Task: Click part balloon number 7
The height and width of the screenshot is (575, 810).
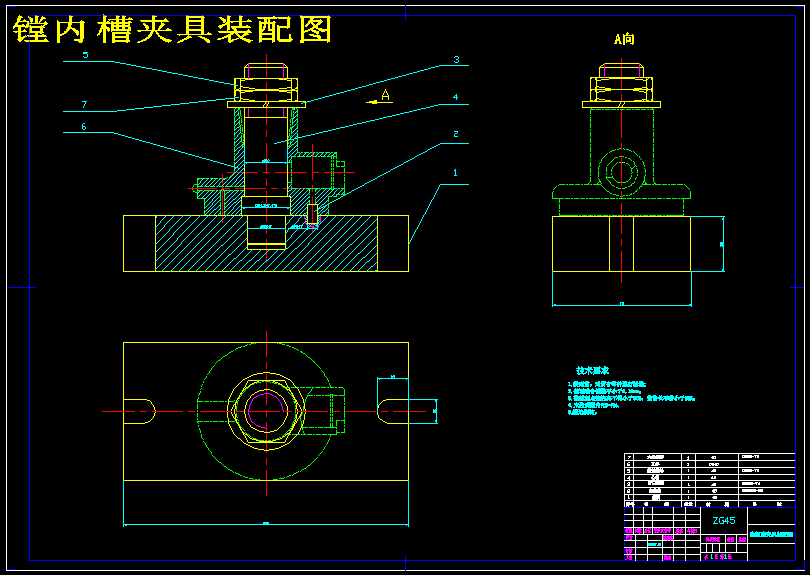Action: click(x=84, y=104)
